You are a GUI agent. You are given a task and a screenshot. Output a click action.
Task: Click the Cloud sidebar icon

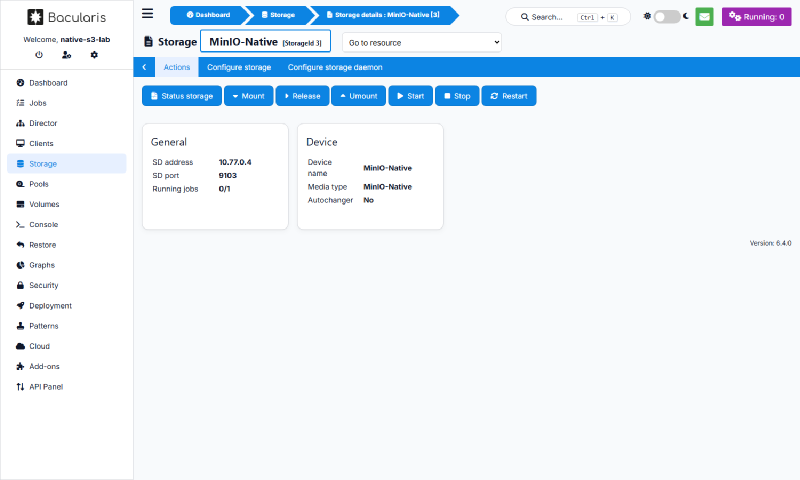tap(20, 346)
